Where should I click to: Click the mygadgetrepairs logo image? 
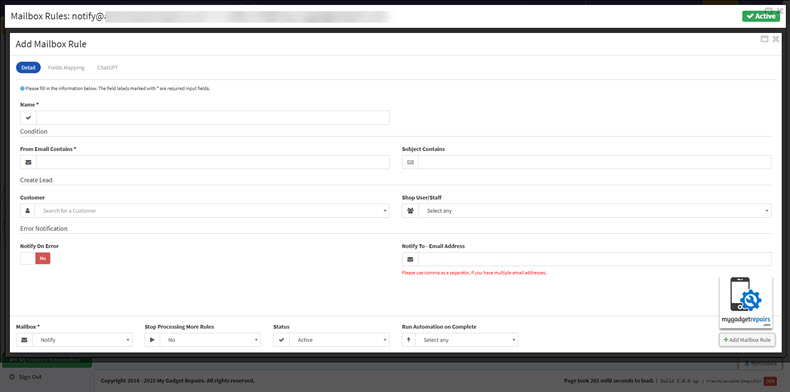click(x=746, y=303)
